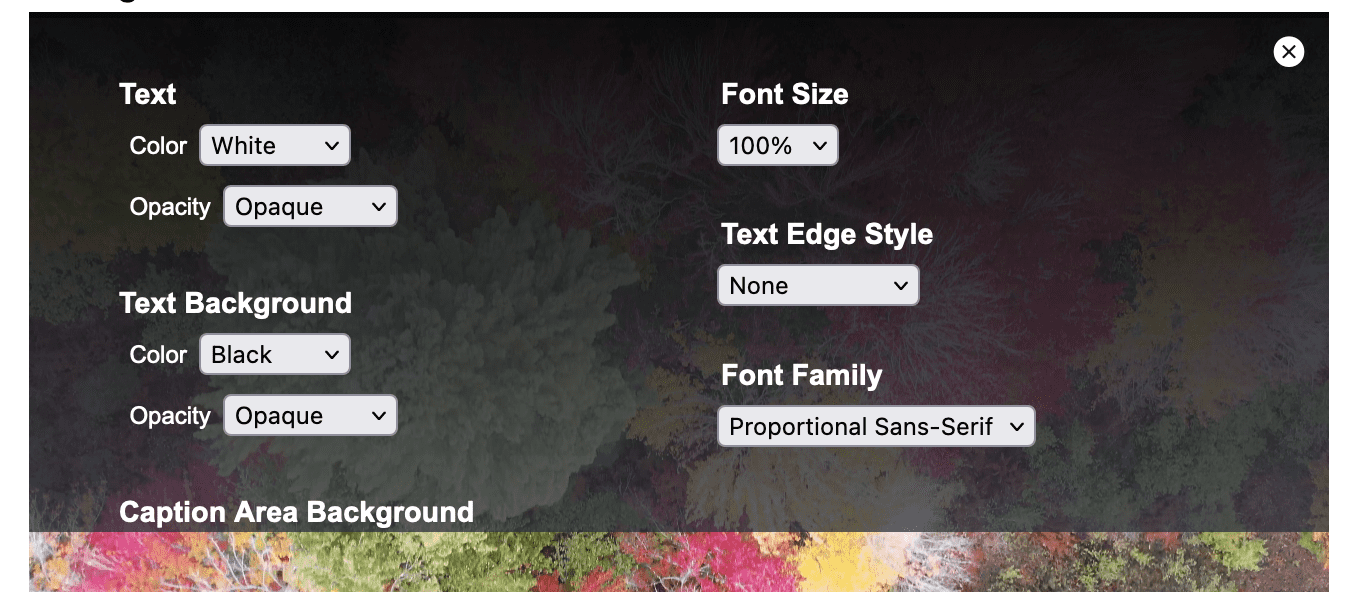
Task: Expand the Text Opacity dropdown
Action: (310, 207)
